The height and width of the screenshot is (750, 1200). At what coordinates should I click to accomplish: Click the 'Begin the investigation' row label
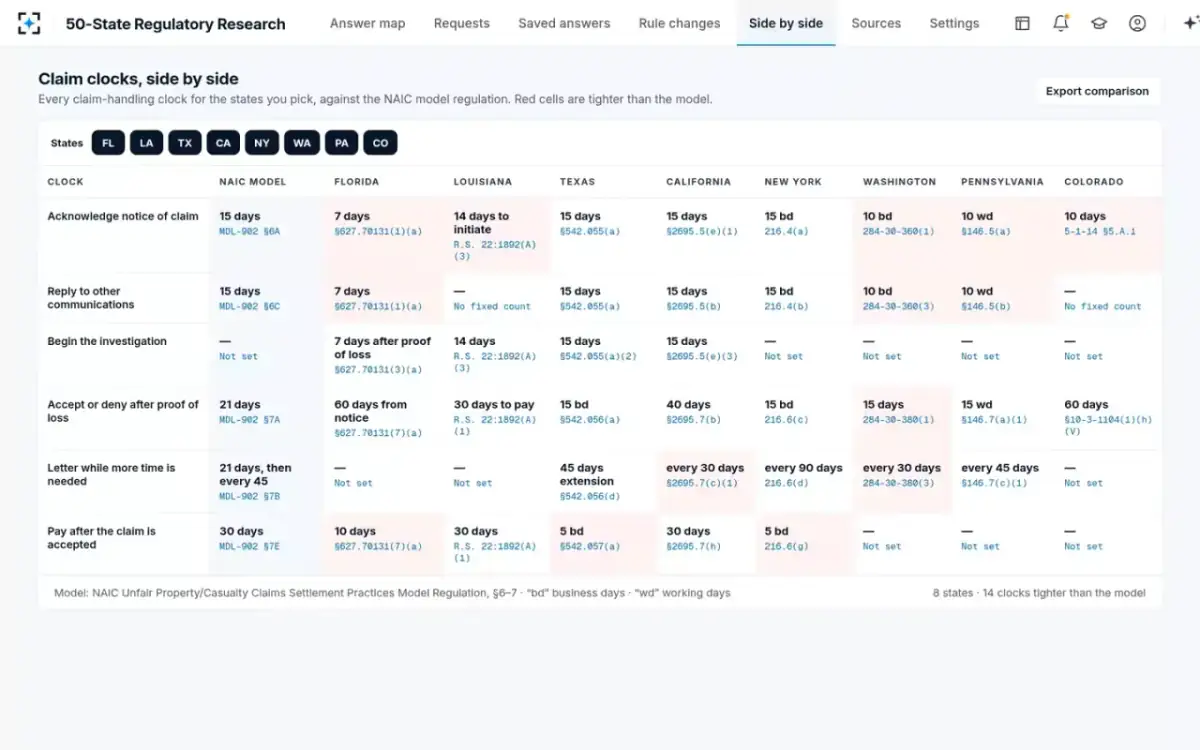click(x=107, y=341)
